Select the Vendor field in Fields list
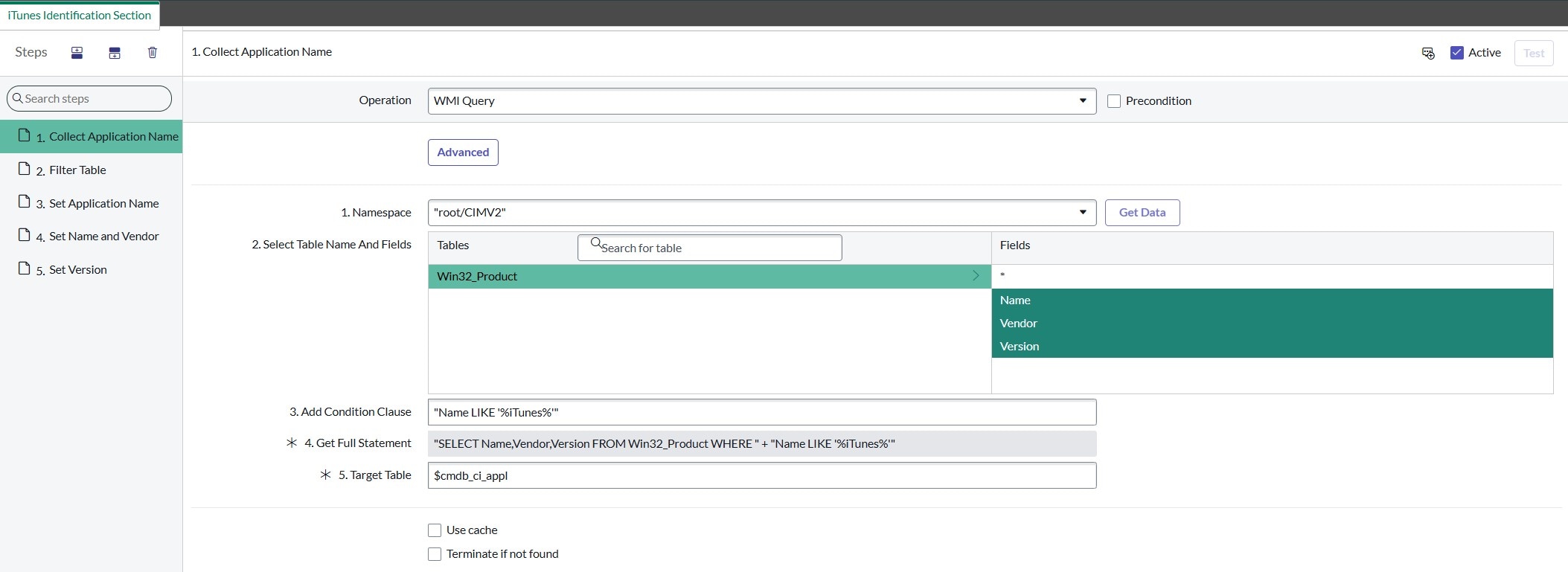Viewport: 1568px width, 572px height. tap(1272, 324)
